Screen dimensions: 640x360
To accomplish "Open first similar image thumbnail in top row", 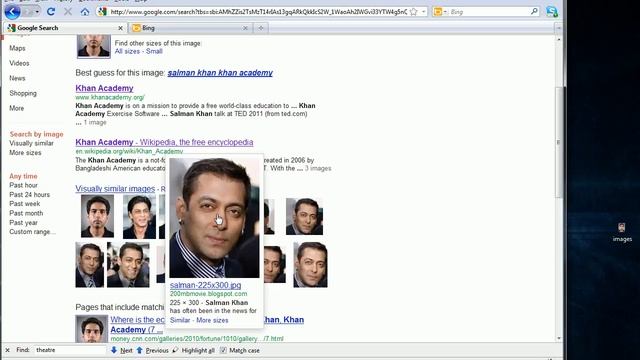I will (97, 216).
